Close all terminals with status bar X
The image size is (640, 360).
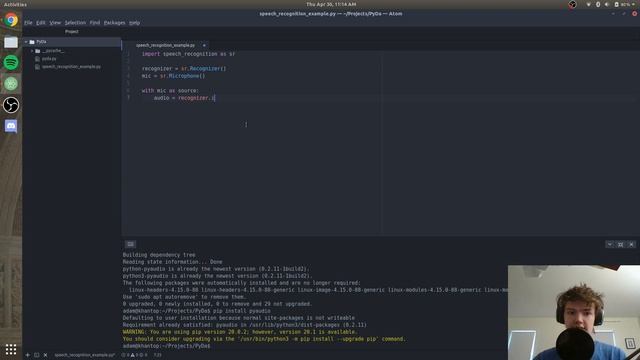tap(45, 355)
